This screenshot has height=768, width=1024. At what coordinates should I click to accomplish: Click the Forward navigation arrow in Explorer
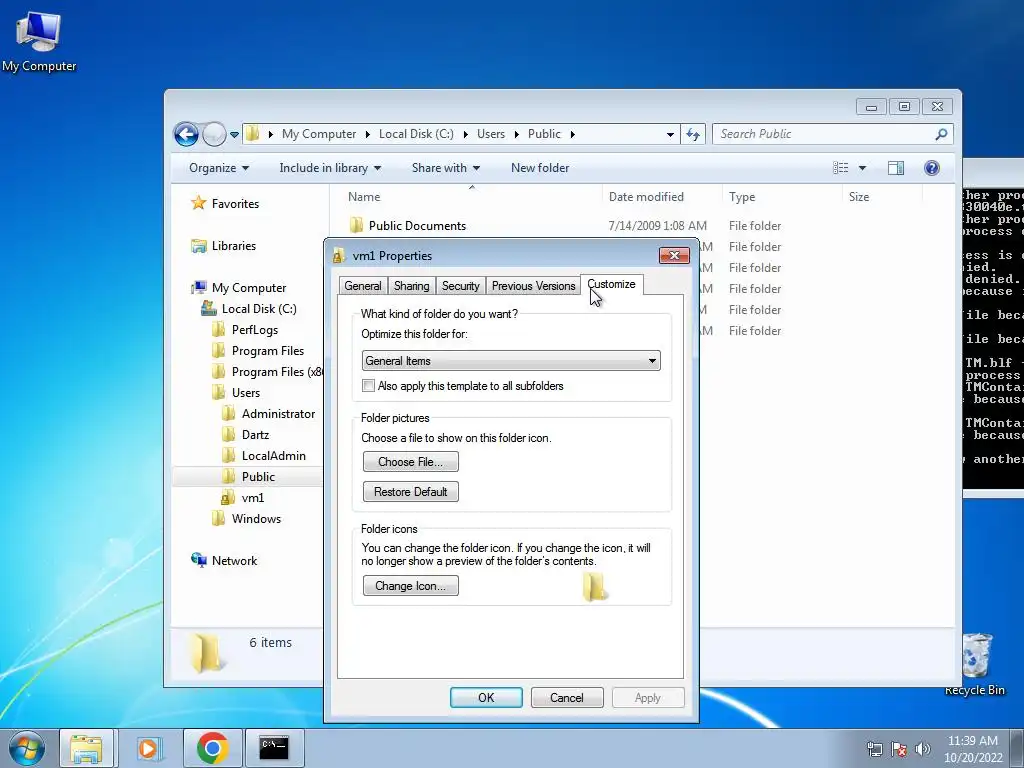point(214,135)
